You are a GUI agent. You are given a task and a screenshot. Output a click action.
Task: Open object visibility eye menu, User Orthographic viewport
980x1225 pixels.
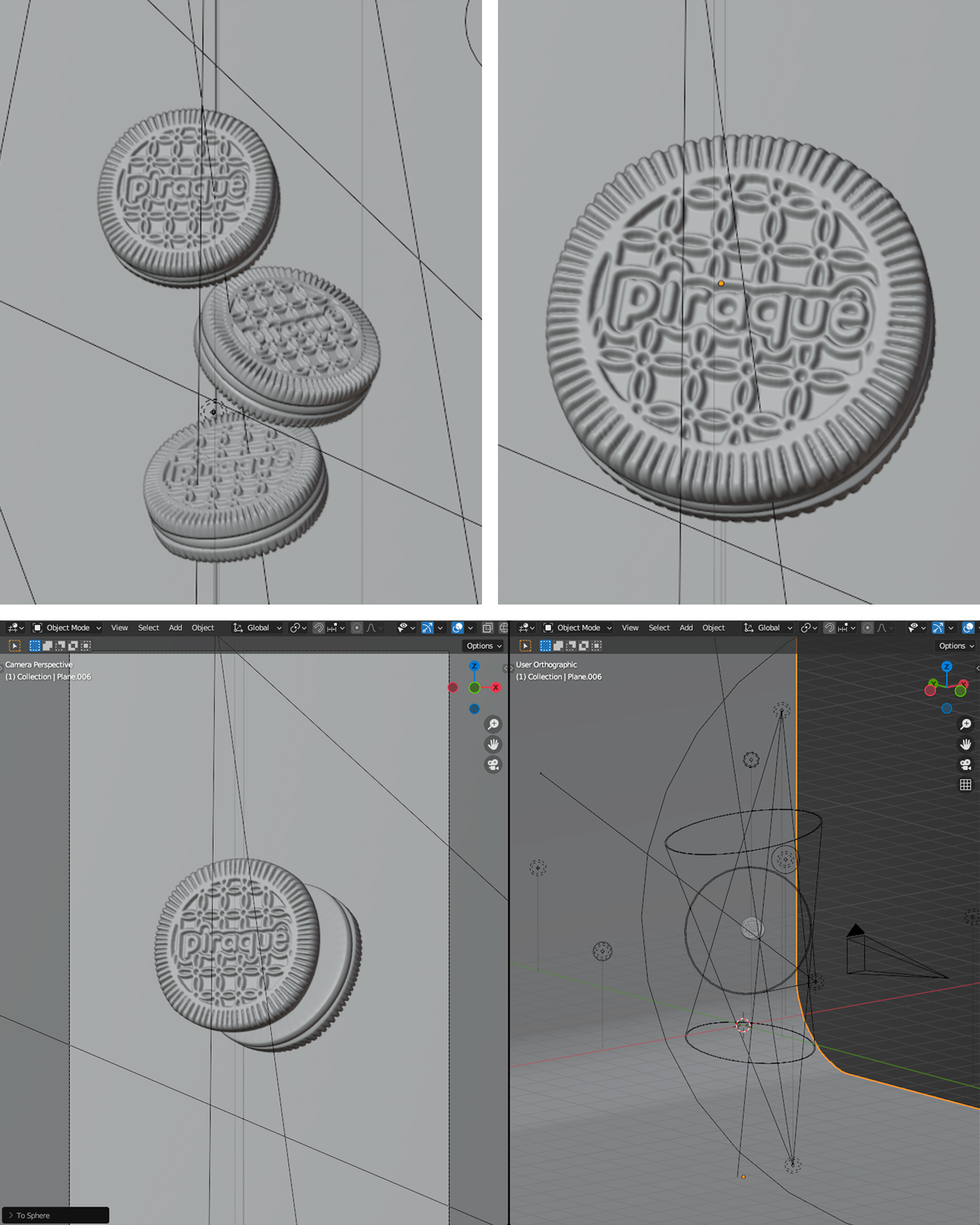(917, 628)
